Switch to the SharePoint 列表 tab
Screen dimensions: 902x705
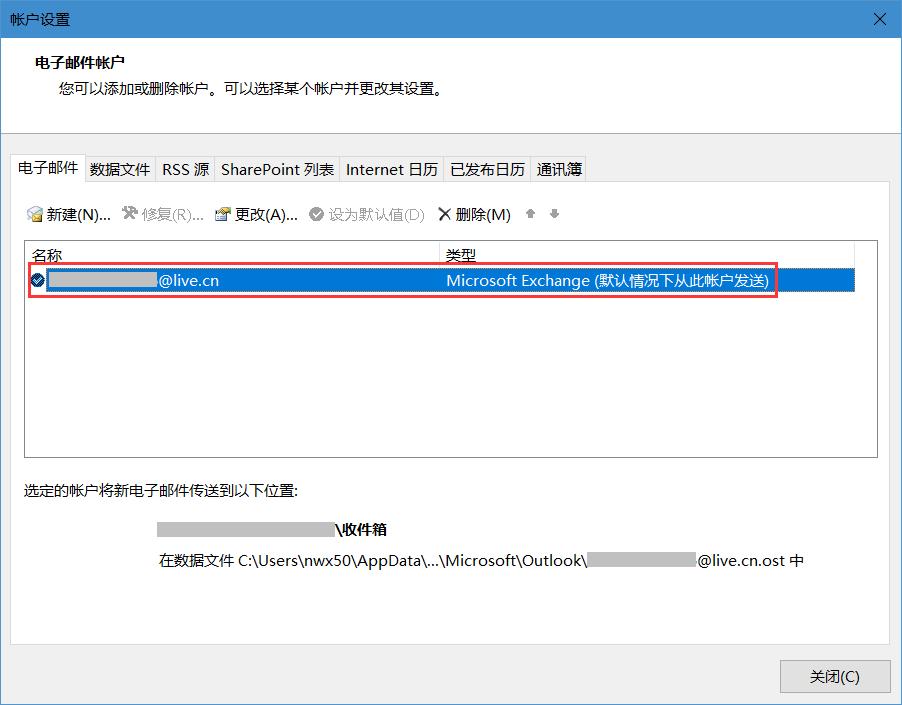tap(277, 169)
